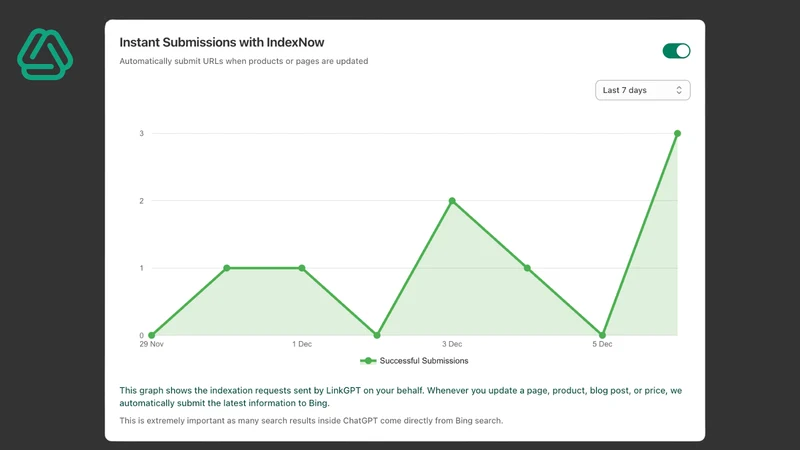Click the y-axis label 3
800x450 pixels.
click(x=142, y=134)
